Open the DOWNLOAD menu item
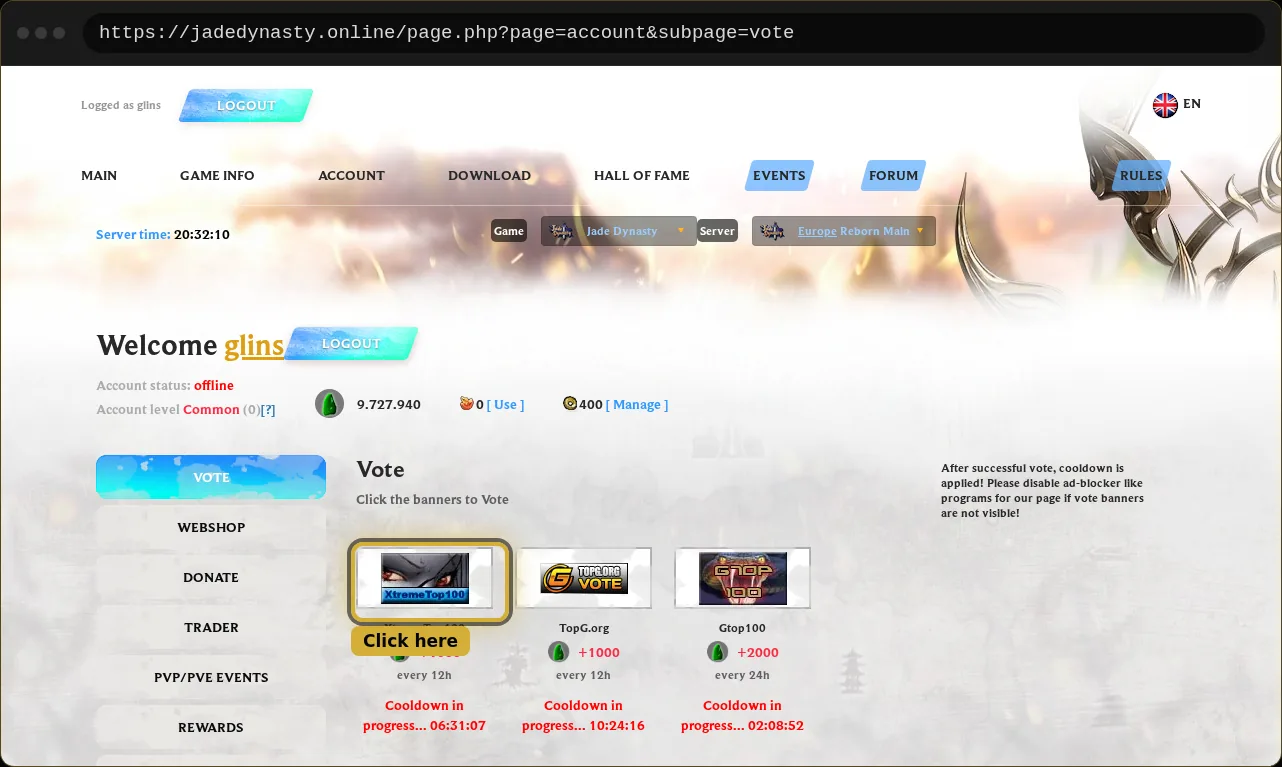Viewport: 1282px width, 767px height. (489, 176)
